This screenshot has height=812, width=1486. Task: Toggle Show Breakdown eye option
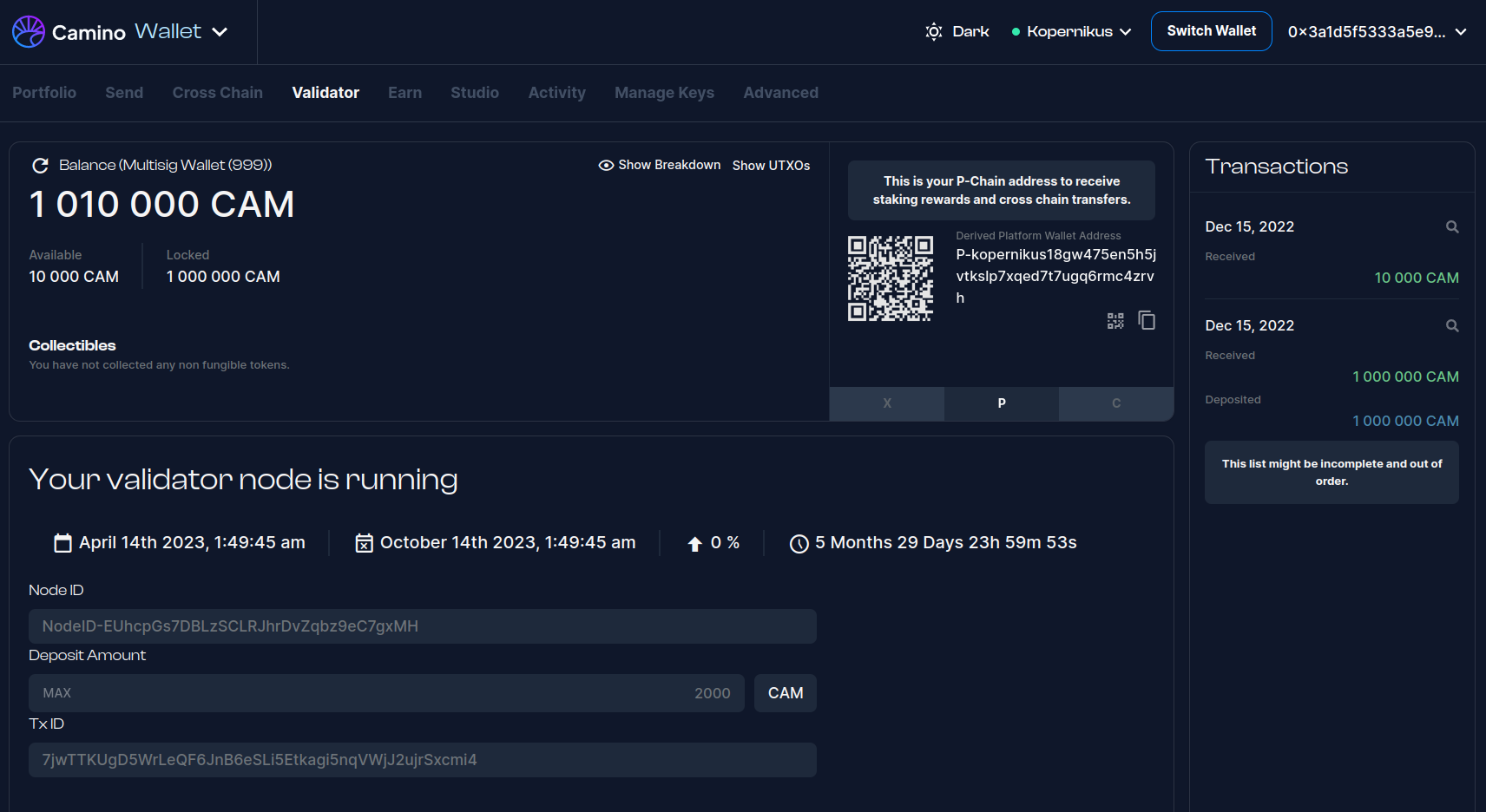pyautogui.click(x=660, y=166)
